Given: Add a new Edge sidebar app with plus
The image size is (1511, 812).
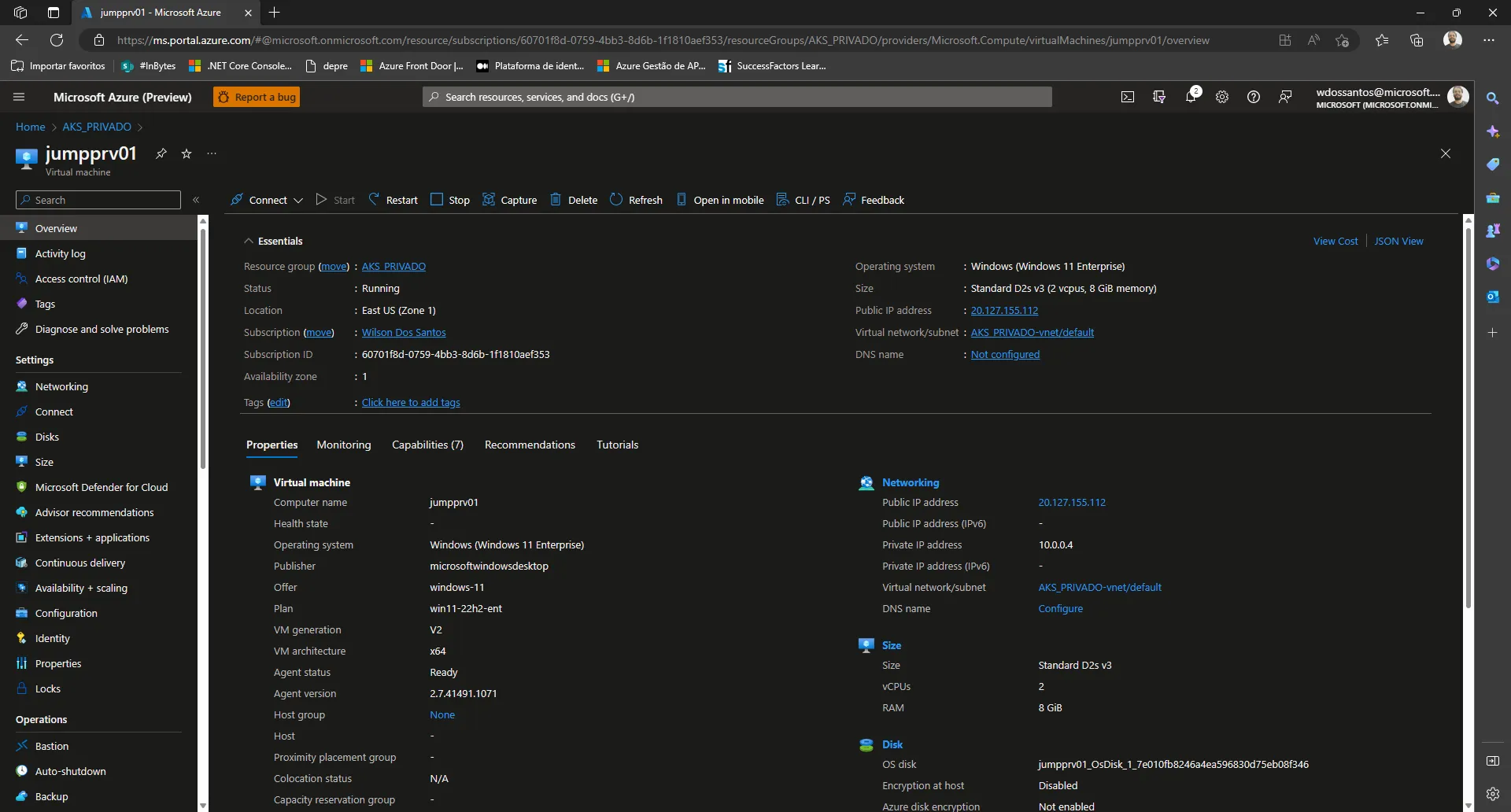Looking at the screenshot, I should 1492,333.
